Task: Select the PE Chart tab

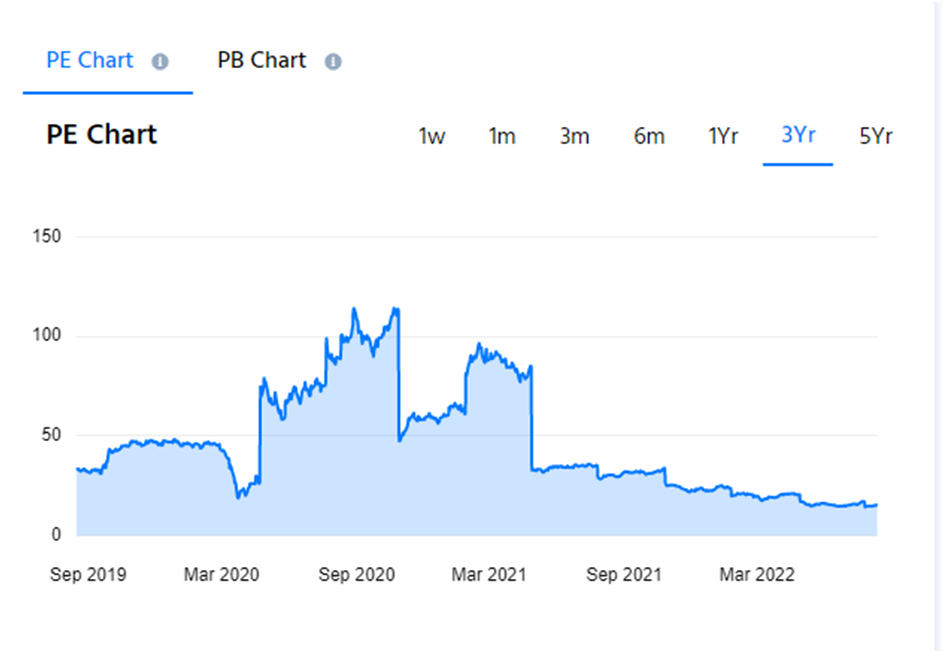Action: click(x=90, y=60)
